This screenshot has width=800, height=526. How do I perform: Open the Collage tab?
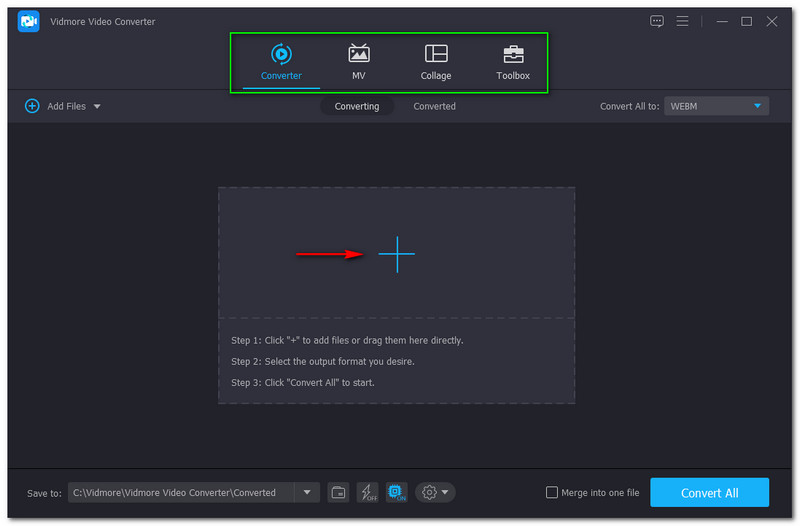pyautogui.click(x=436, y=62)
